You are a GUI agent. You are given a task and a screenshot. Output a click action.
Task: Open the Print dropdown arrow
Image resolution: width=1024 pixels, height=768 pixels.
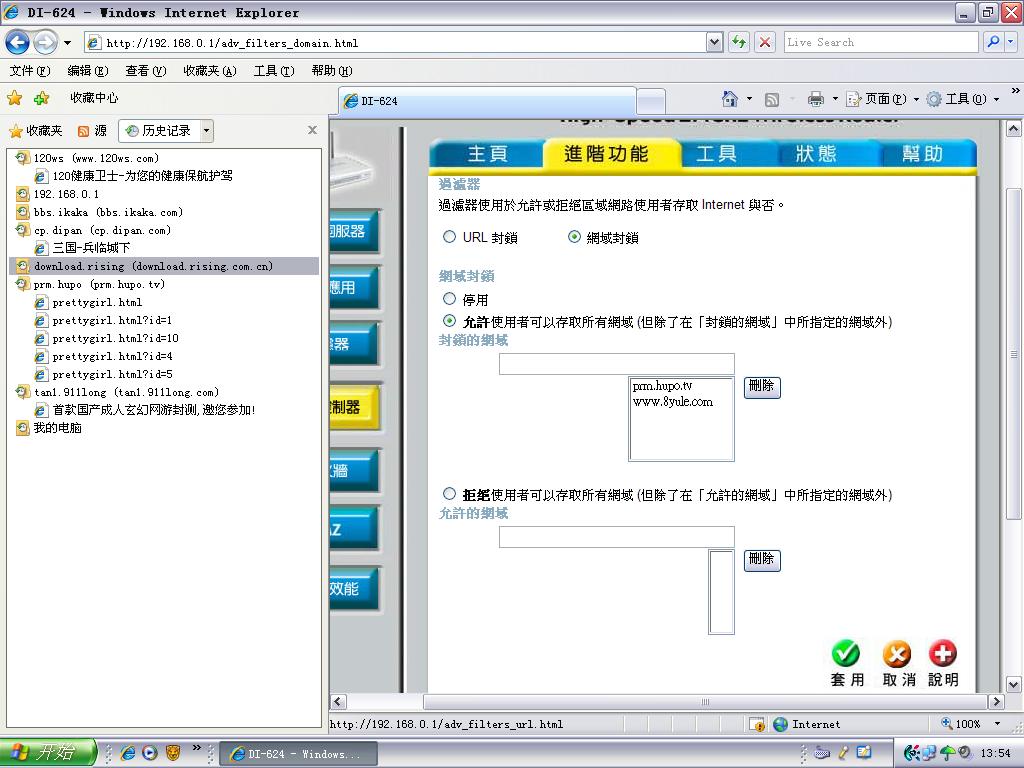click(x=835, y=99)
